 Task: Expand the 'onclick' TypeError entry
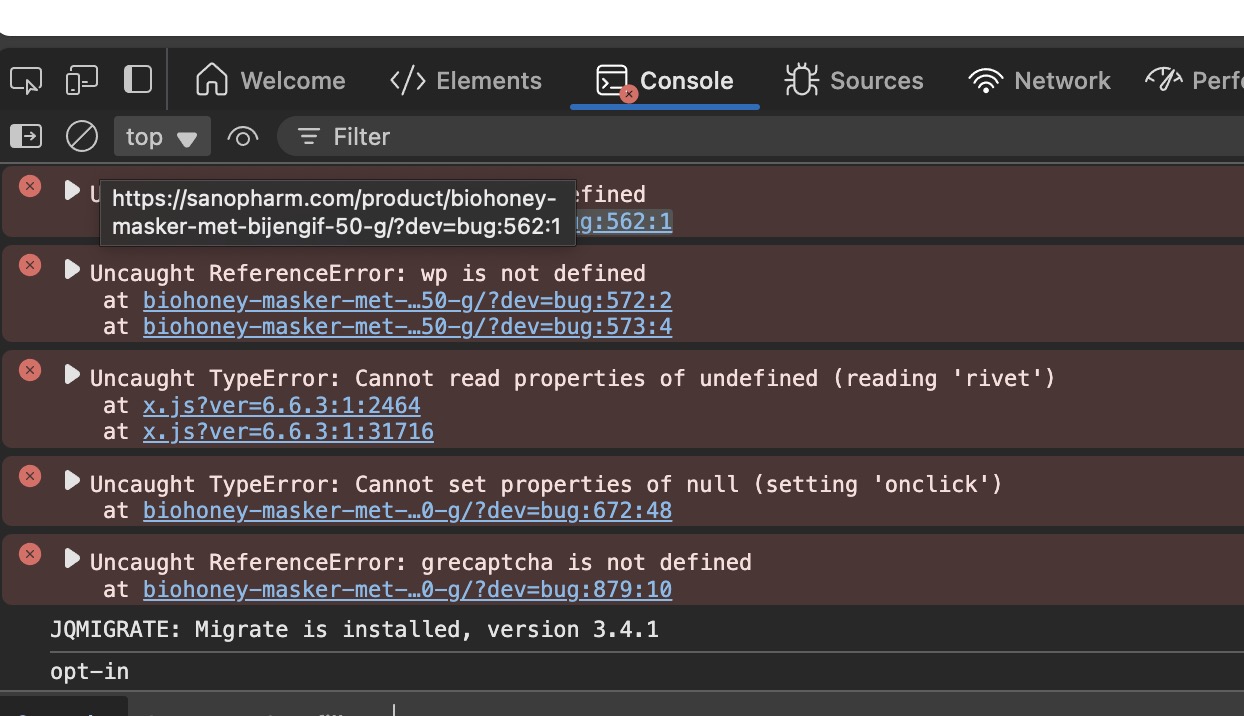(71, 480)
